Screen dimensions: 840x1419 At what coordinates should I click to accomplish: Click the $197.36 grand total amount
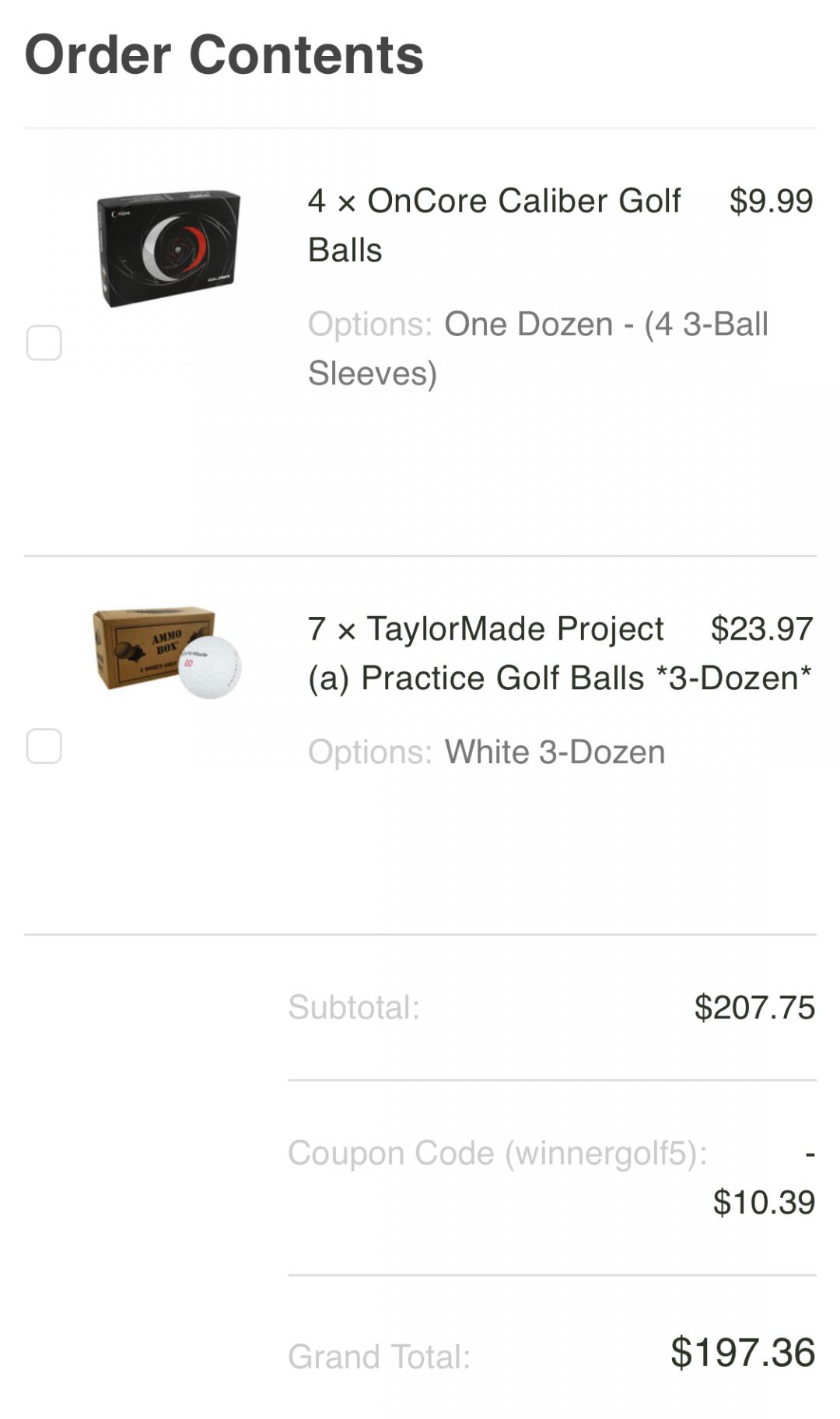pos(743,1352)
